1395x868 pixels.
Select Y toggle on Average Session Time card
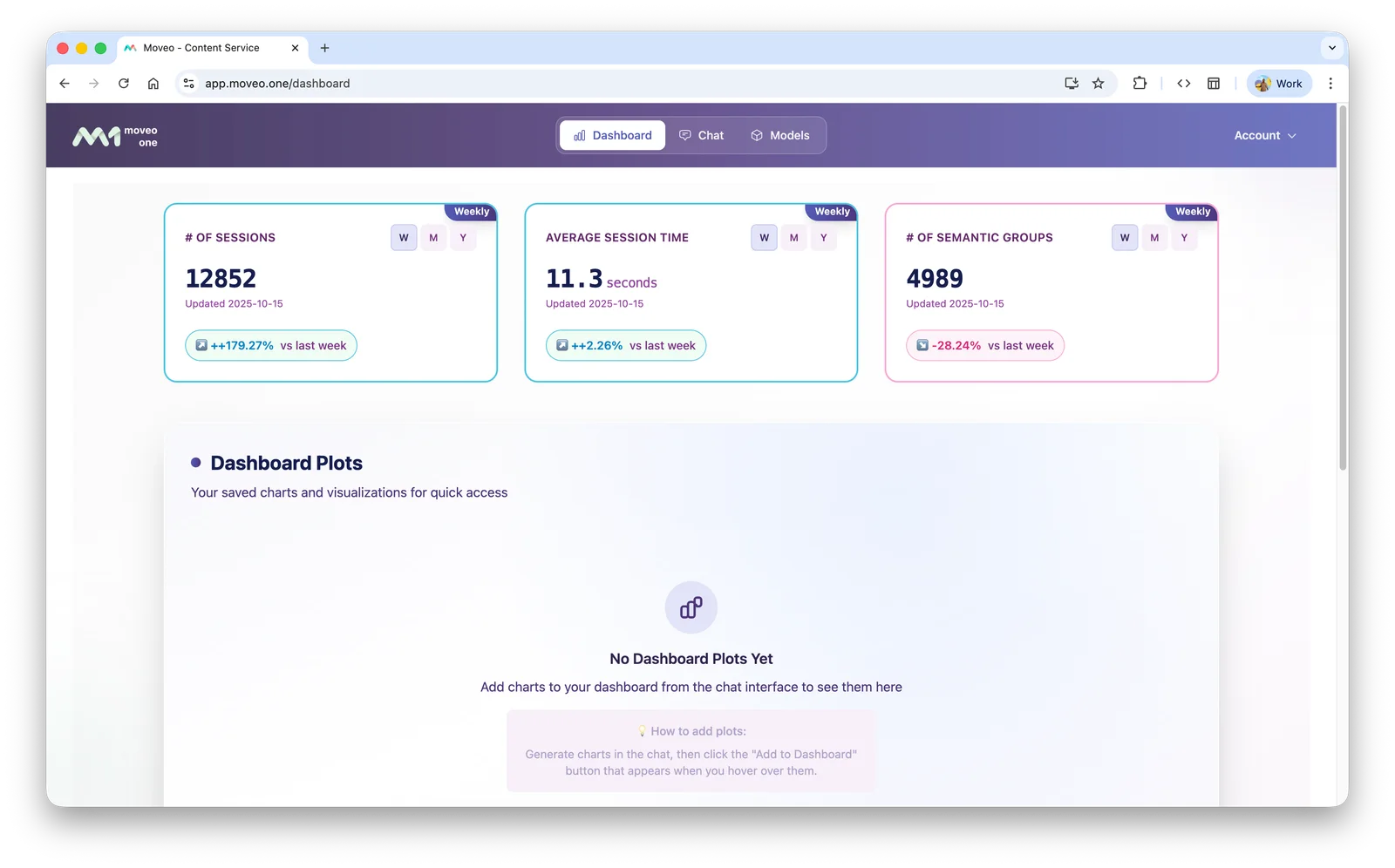824,237
